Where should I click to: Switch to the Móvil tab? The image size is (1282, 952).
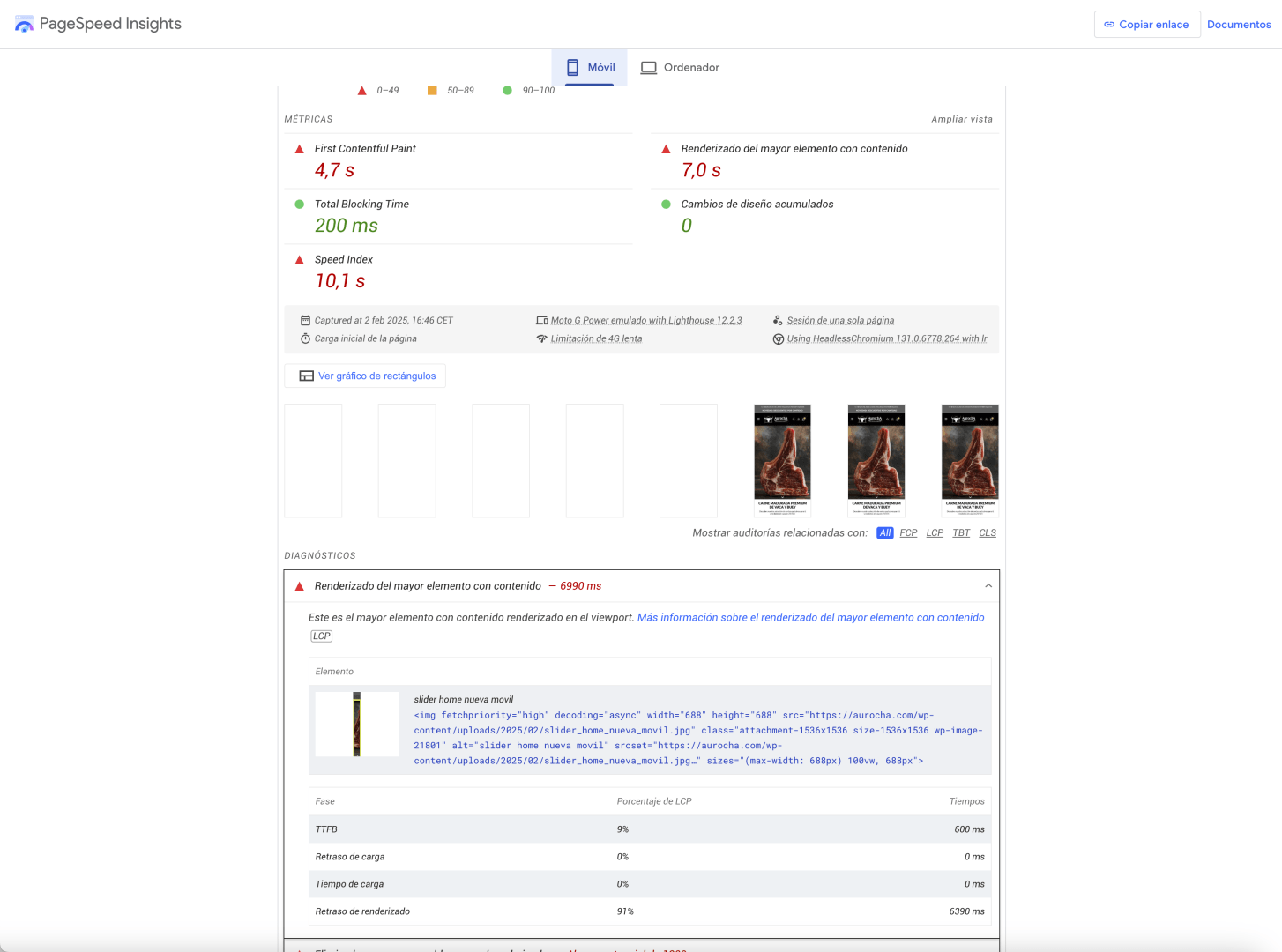click(589, 68)
